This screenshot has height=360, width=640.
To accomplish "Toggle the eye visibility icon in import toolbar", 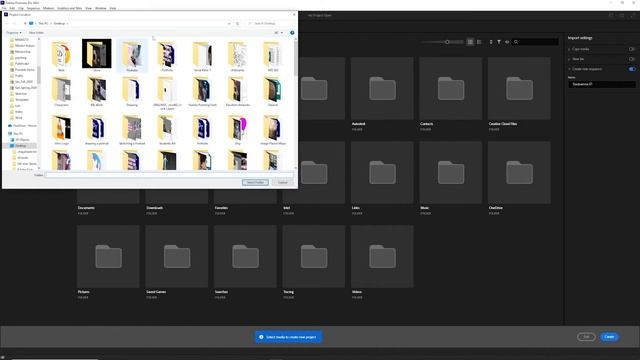I will pyautogui.click(x=507, y=42).
